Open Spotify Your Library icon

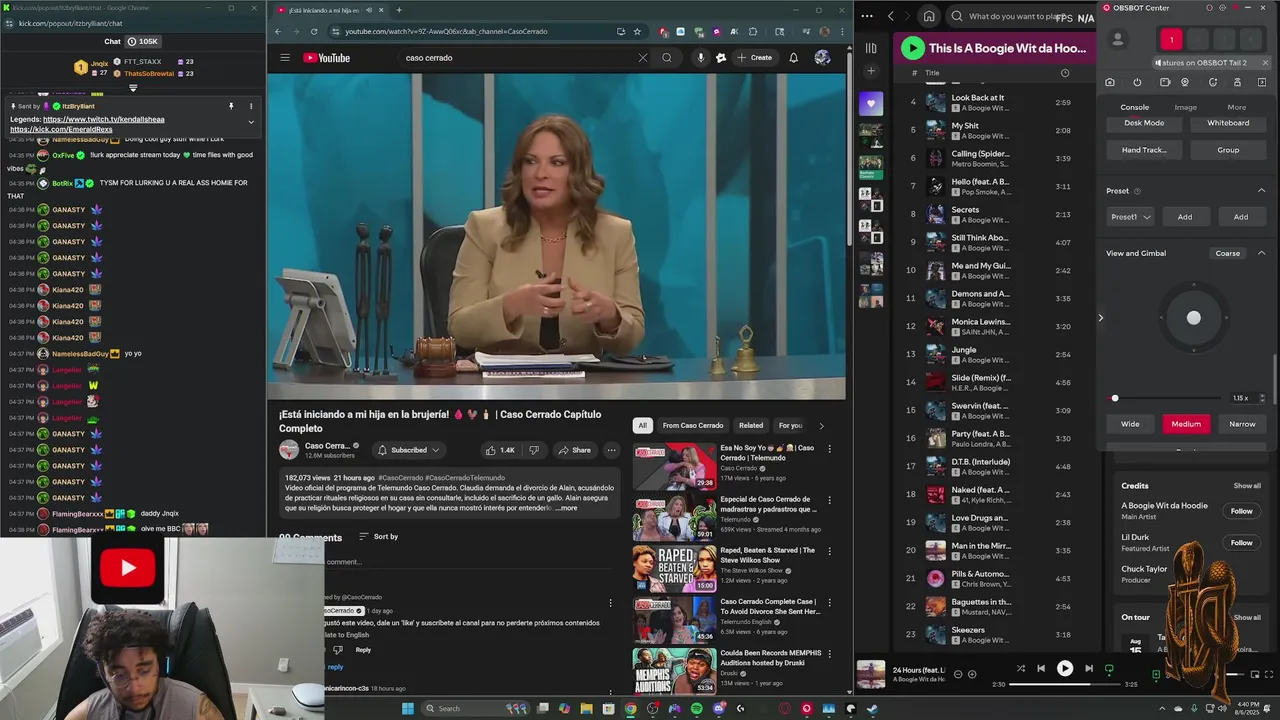coord(871,48)
